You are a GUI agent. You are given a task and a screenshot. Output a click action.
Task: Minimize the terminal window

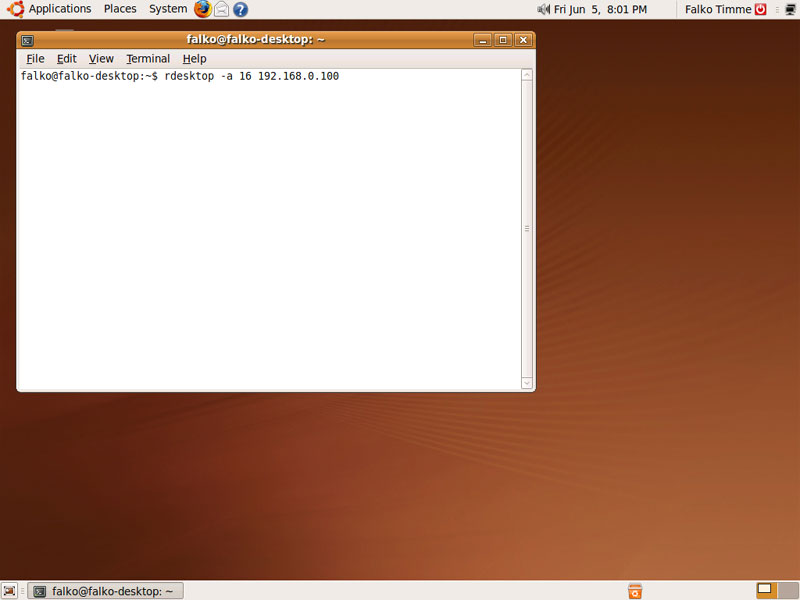[x=482, y=40]
